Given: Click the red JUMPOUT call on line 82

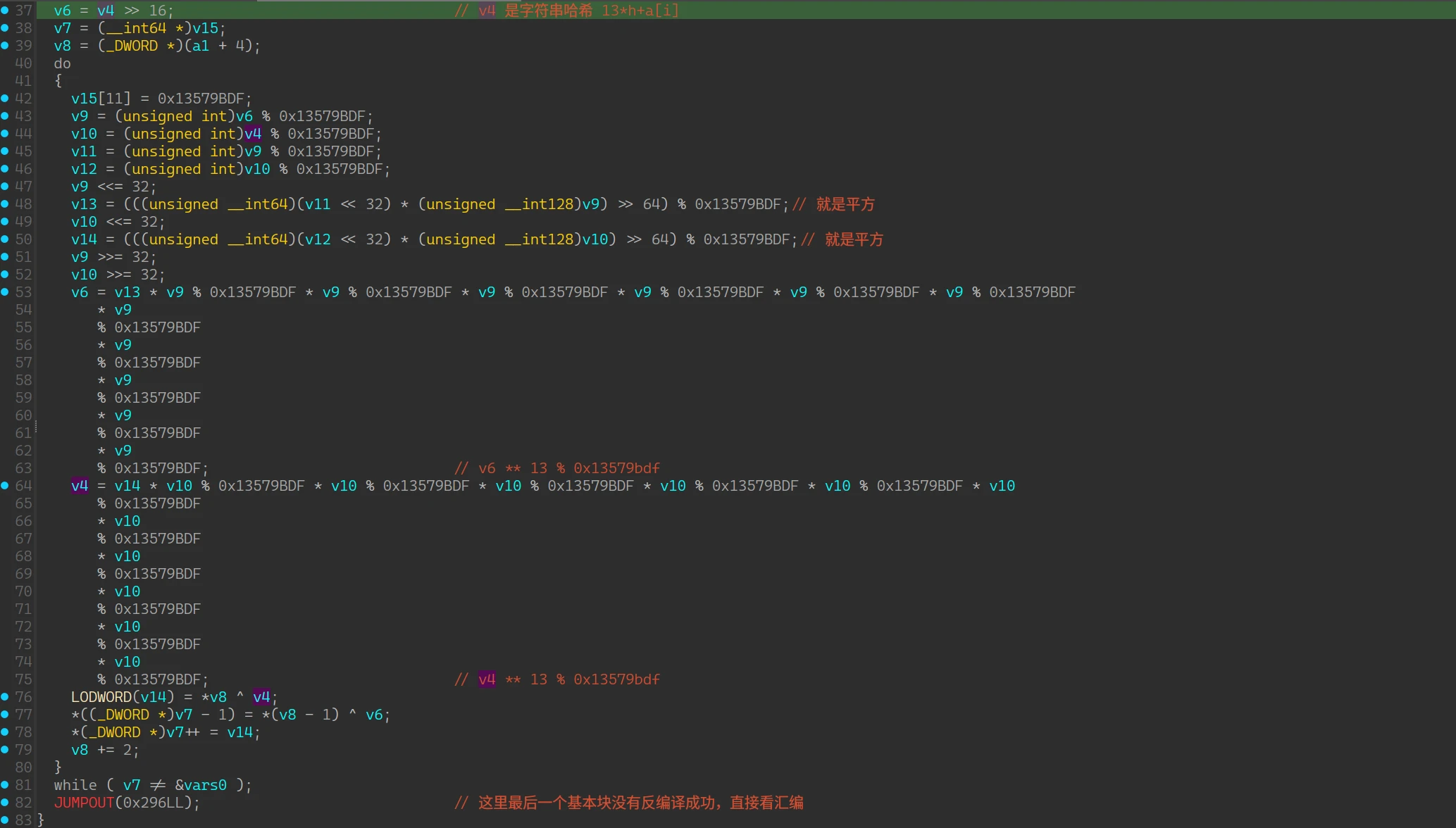Looking at the screenshot, I should (84, 803).
